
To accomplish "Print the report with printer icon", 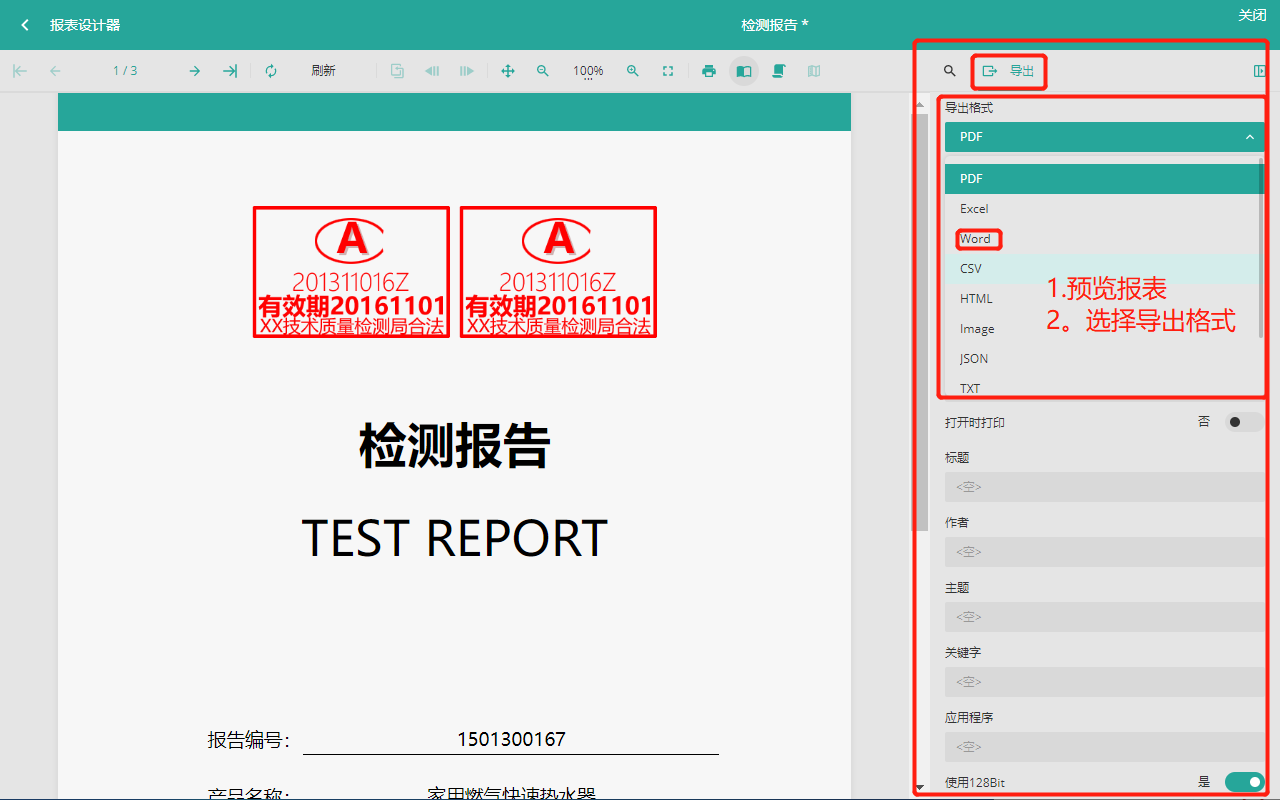I will click(x=709, y=71).
